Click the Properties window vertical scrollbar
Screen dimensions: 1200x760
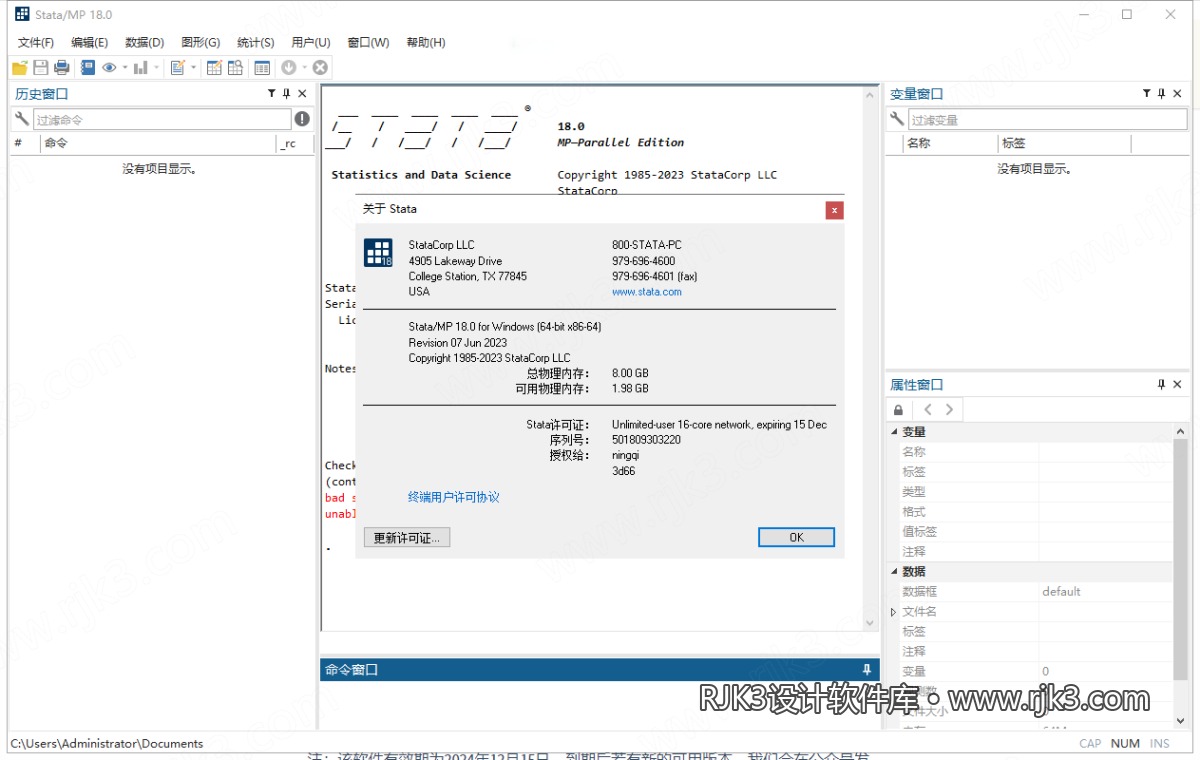(x=1182, y=575)
